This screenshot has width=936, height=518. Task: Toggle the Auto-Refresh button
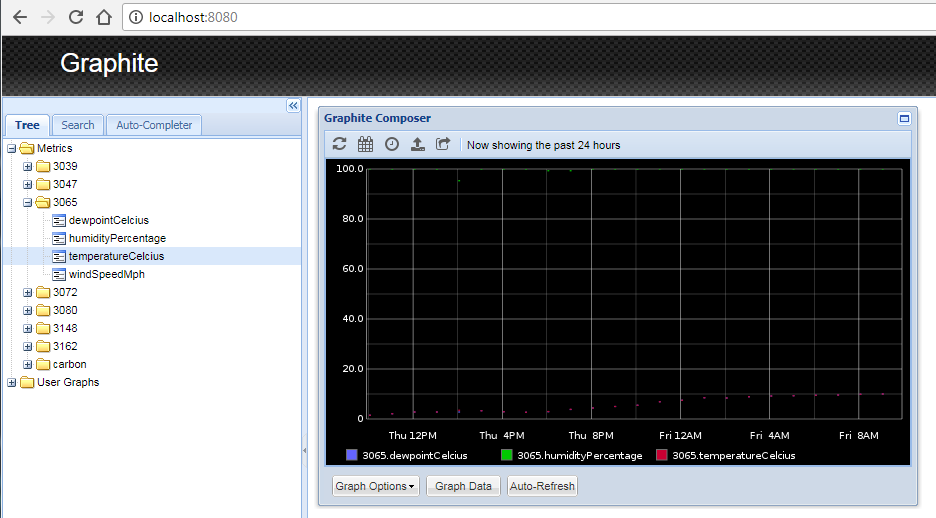pyautogui.click(x=542, y=486)
